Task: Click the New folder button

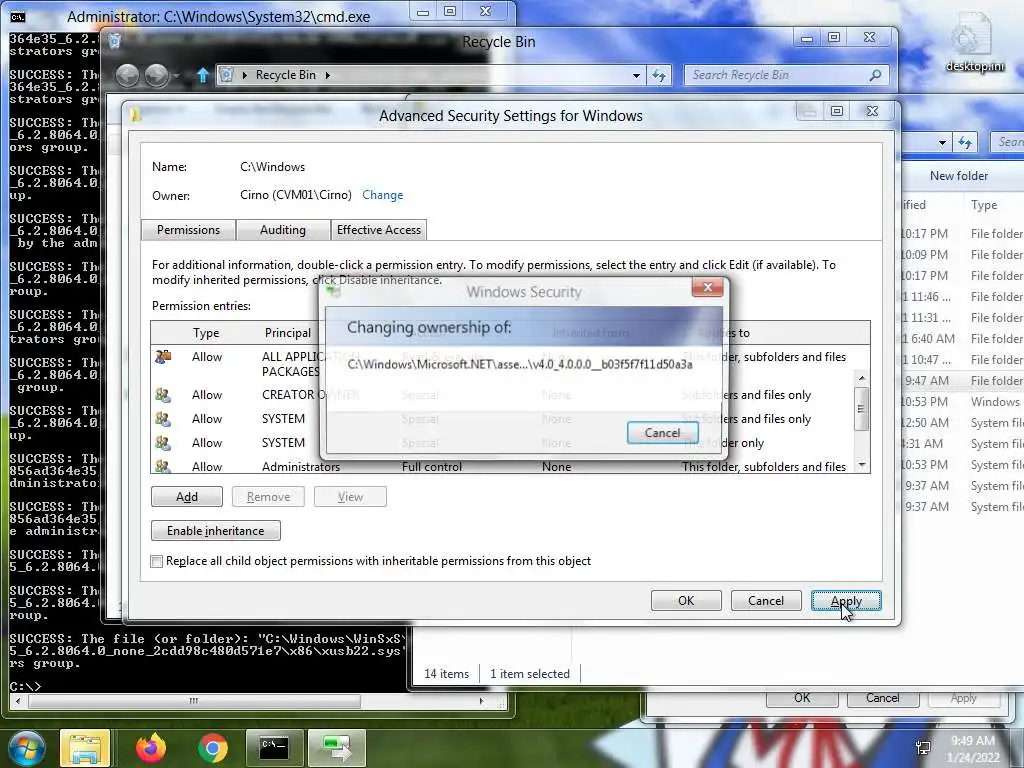Action: tap(959, 176)
